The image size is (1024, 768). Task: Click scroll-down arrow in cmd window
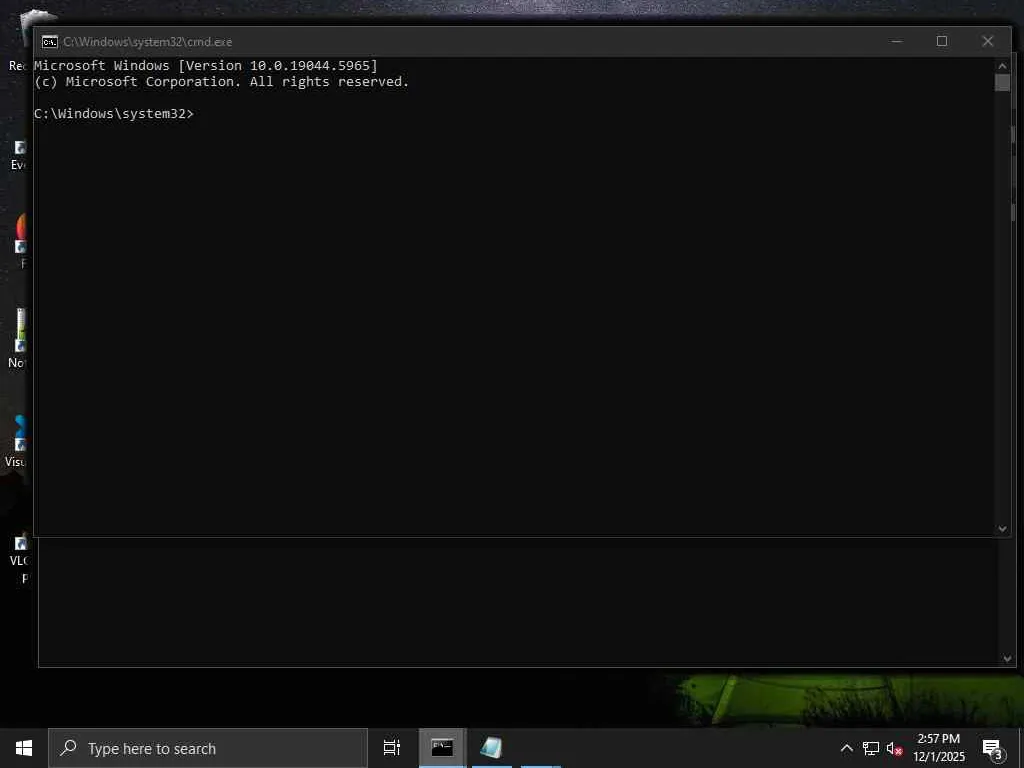pos(1002,529)
